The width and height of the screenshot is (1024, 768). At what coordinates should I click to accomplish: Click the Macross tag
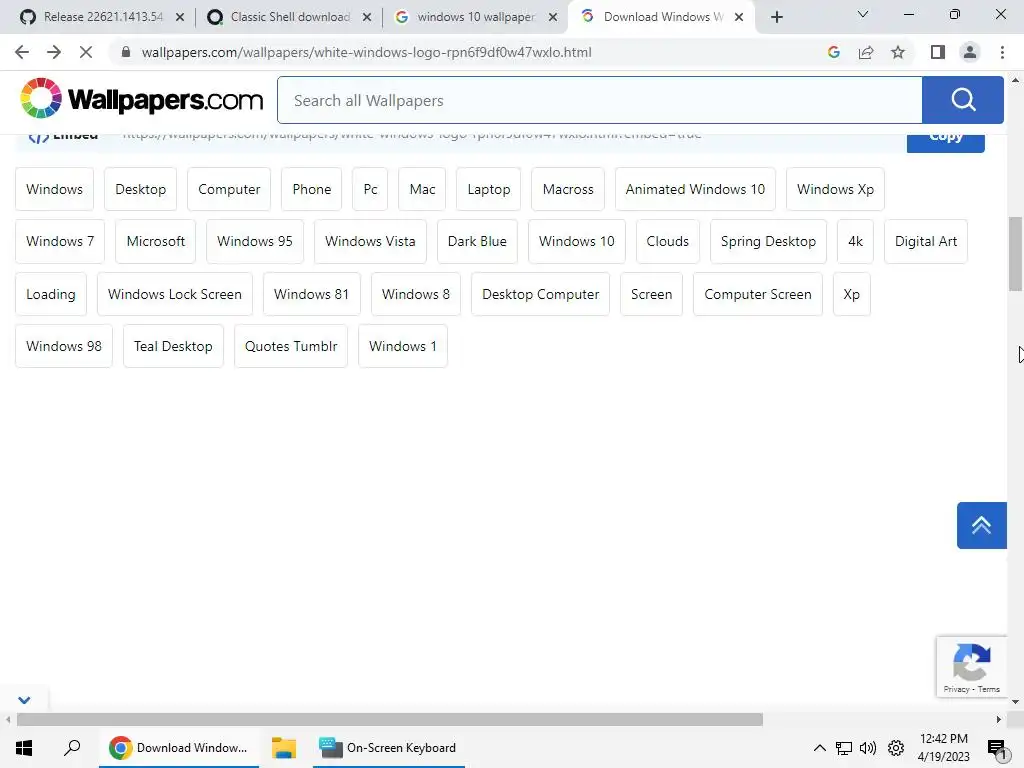coord(568,189)
